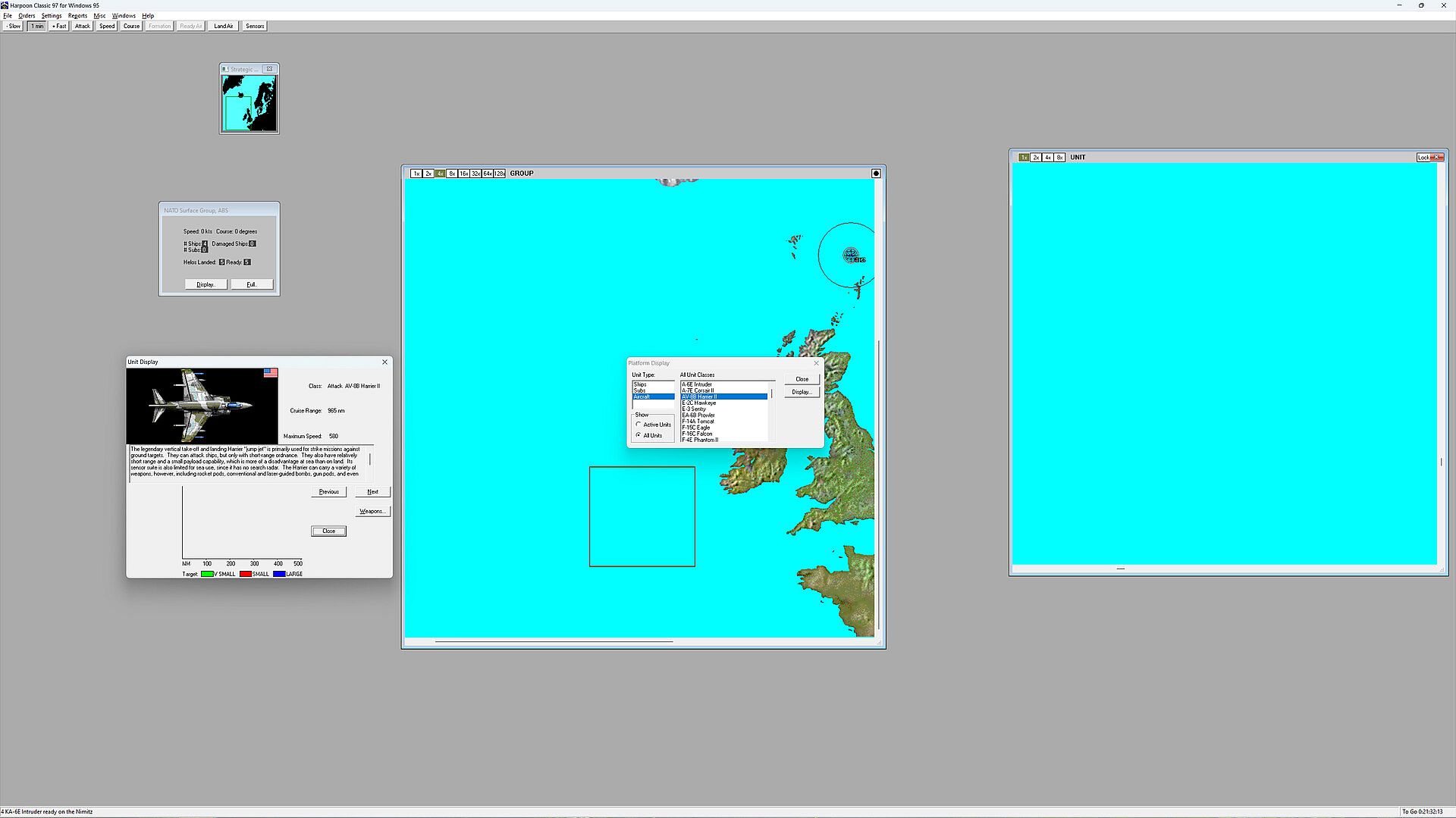This screenshot has height=818, width=1456.
Task: Click Display in NATO Surface Group panel
Action: pyautogui.click(x=206, y=284)
